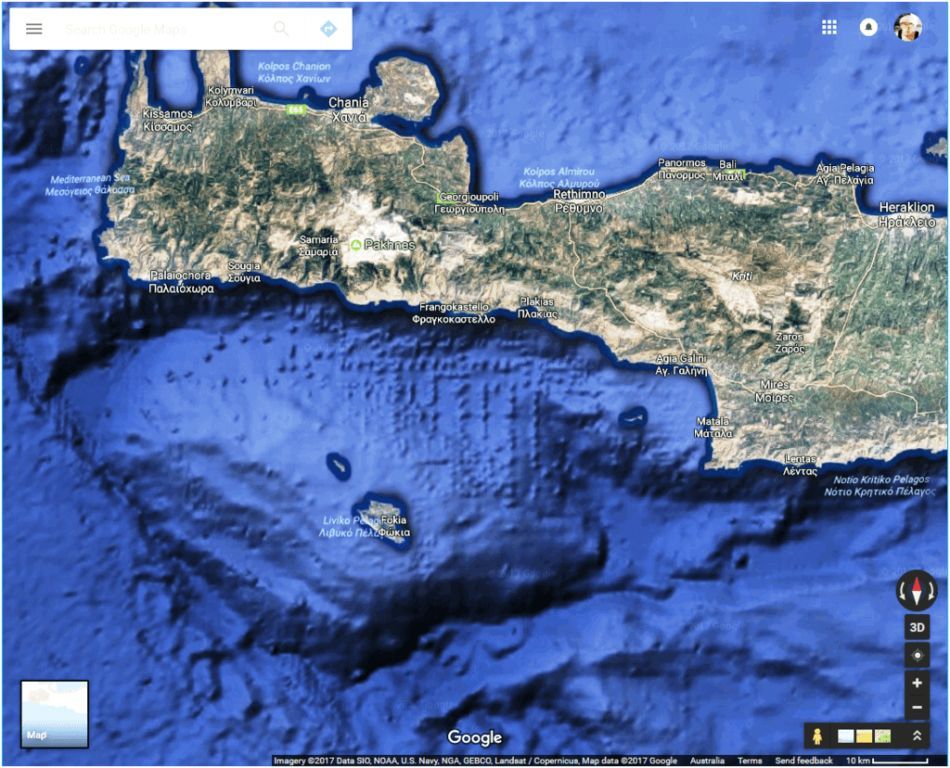Open the blue Directions icon

tap(328, 28)
